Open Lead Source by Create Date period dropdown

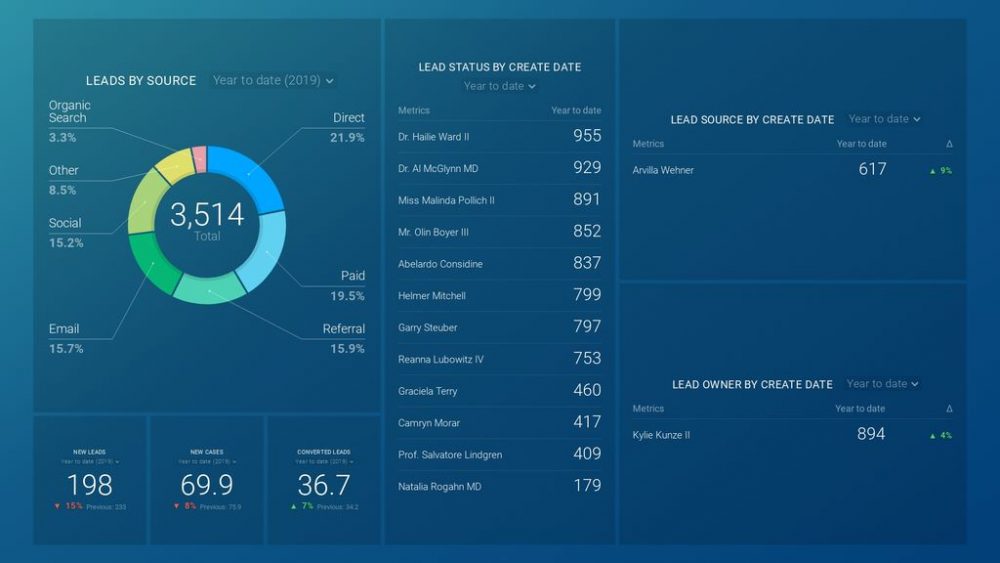tap(884, 119)
